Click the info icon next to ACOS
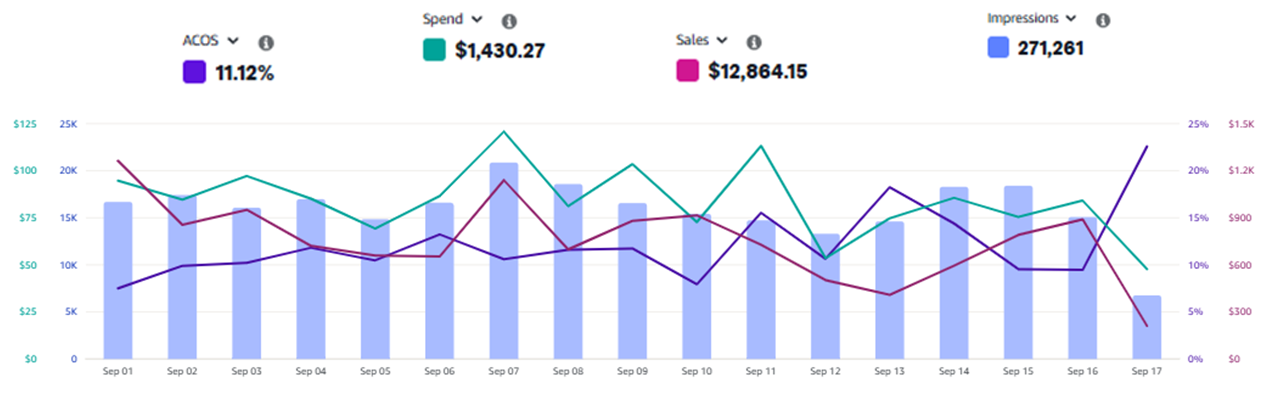The height and width of the screenshot is (404, 1267). [x=266, y=43]
